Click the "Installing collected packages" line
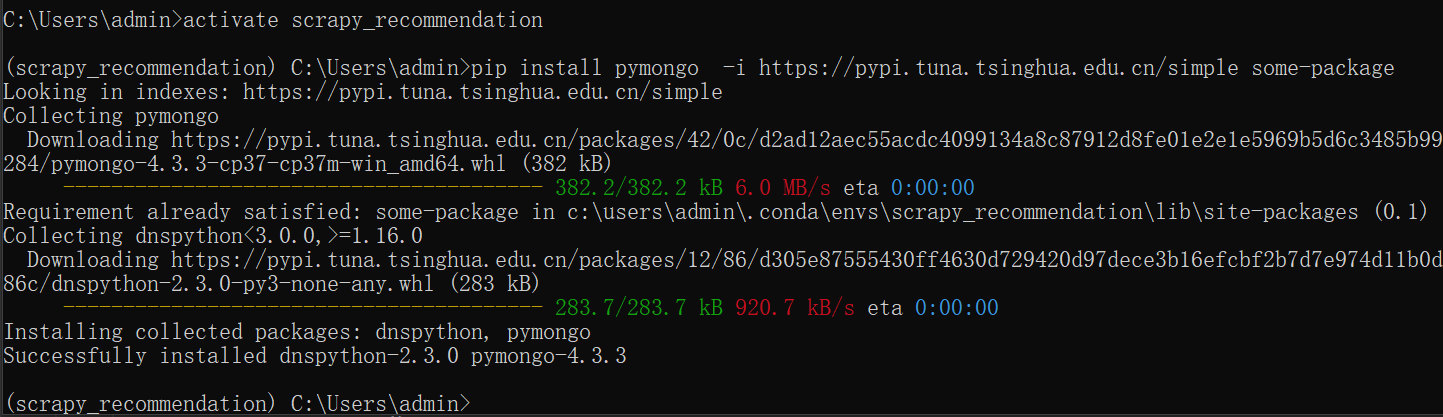The image size is (1443, 417). [297, 332]
